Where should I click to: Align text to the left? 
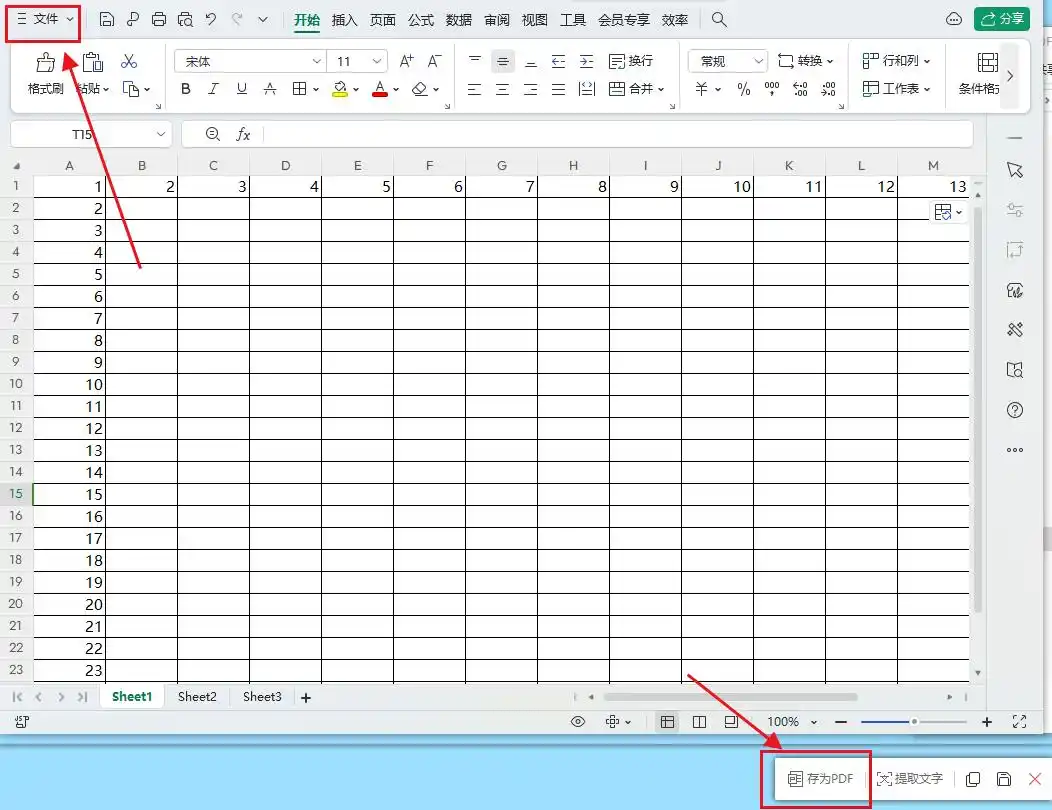474,89
